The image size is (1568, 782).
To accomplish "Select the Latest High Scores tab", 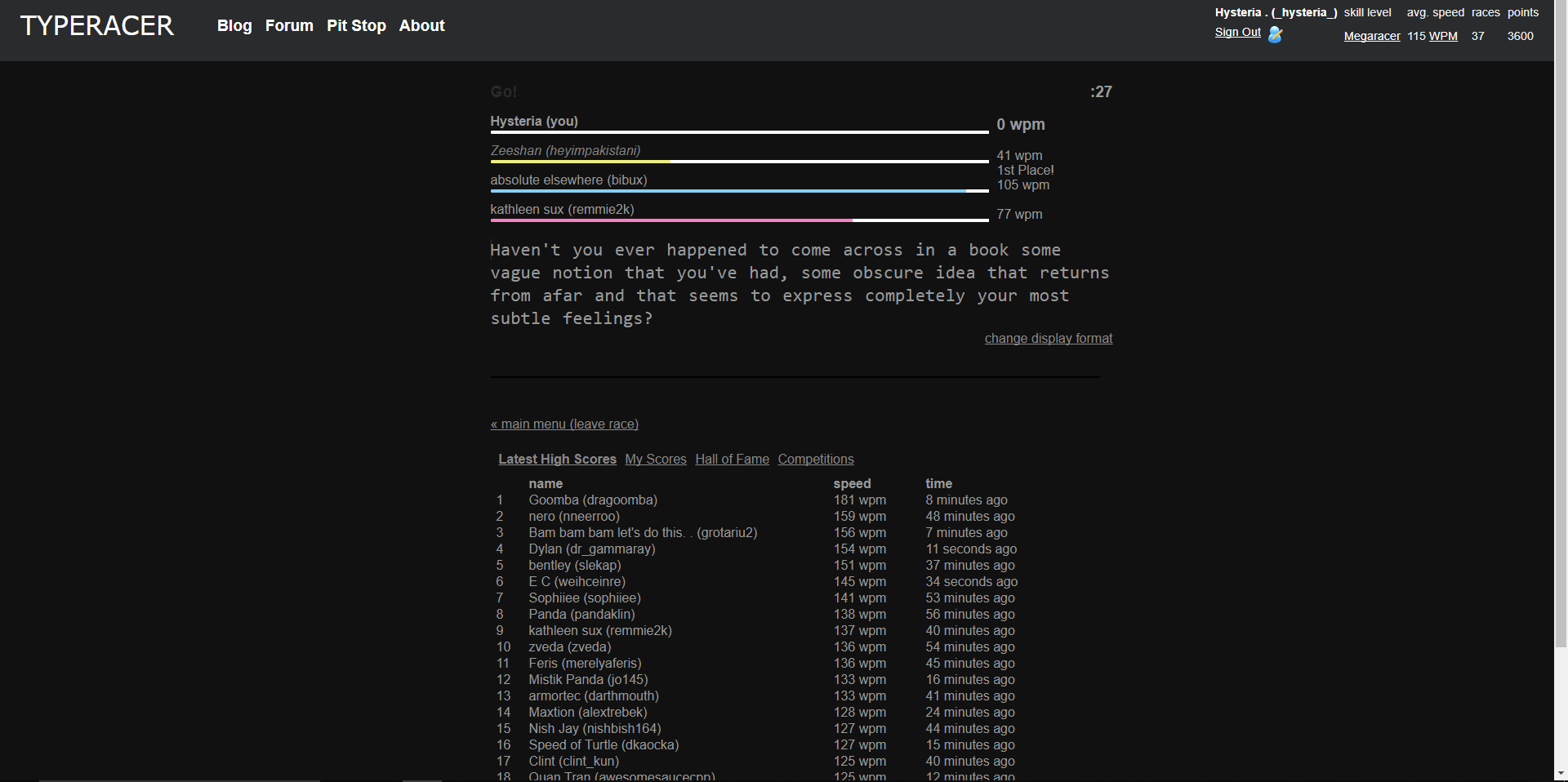I will [x=558, y=459].
